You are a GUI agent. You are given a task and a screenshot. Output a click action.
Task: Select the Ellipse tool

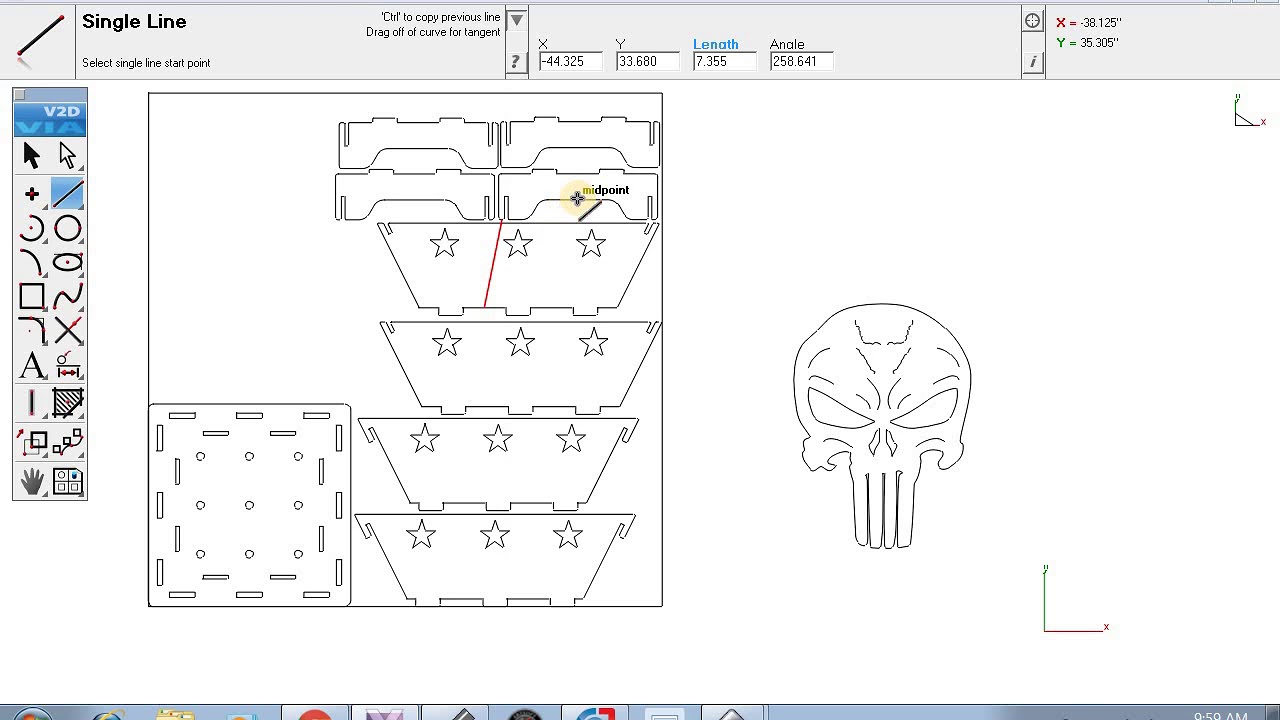click(x=67, y=262)
